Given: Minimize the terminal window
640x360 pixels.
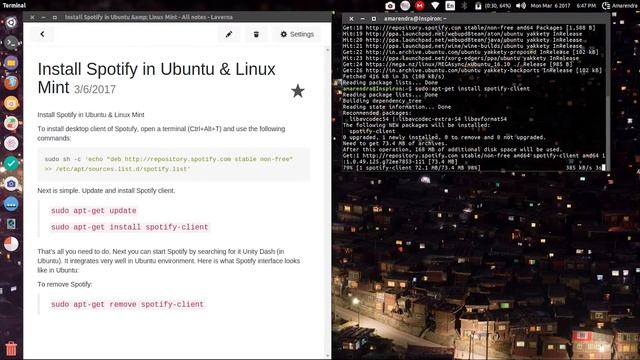Looking at the screenshot, I should pos(362,18).
